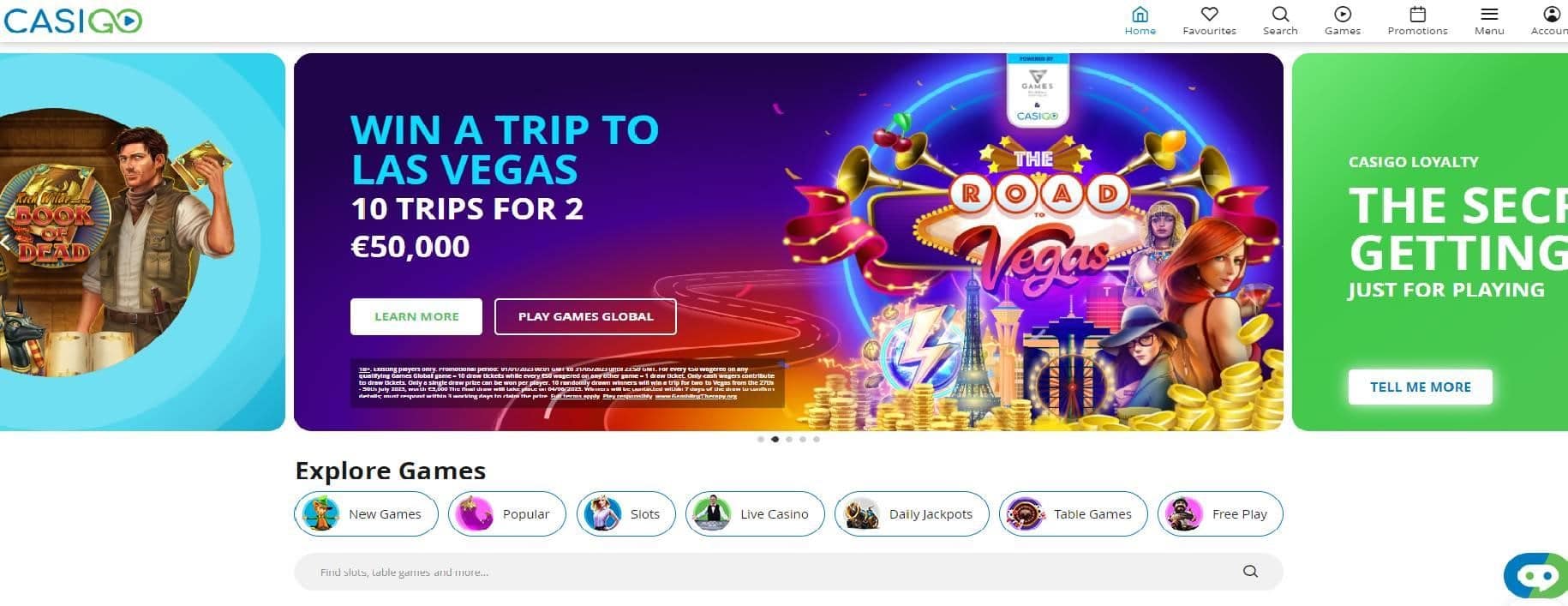Screen dimensions: 1568x606
Task: Open the Games play icon
Action: [1343, 15]
